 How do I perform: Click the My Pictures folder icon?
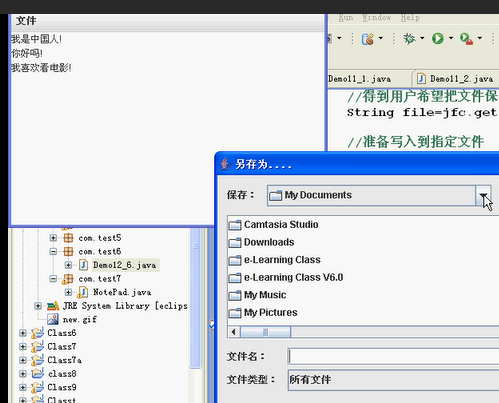point(235,314)
